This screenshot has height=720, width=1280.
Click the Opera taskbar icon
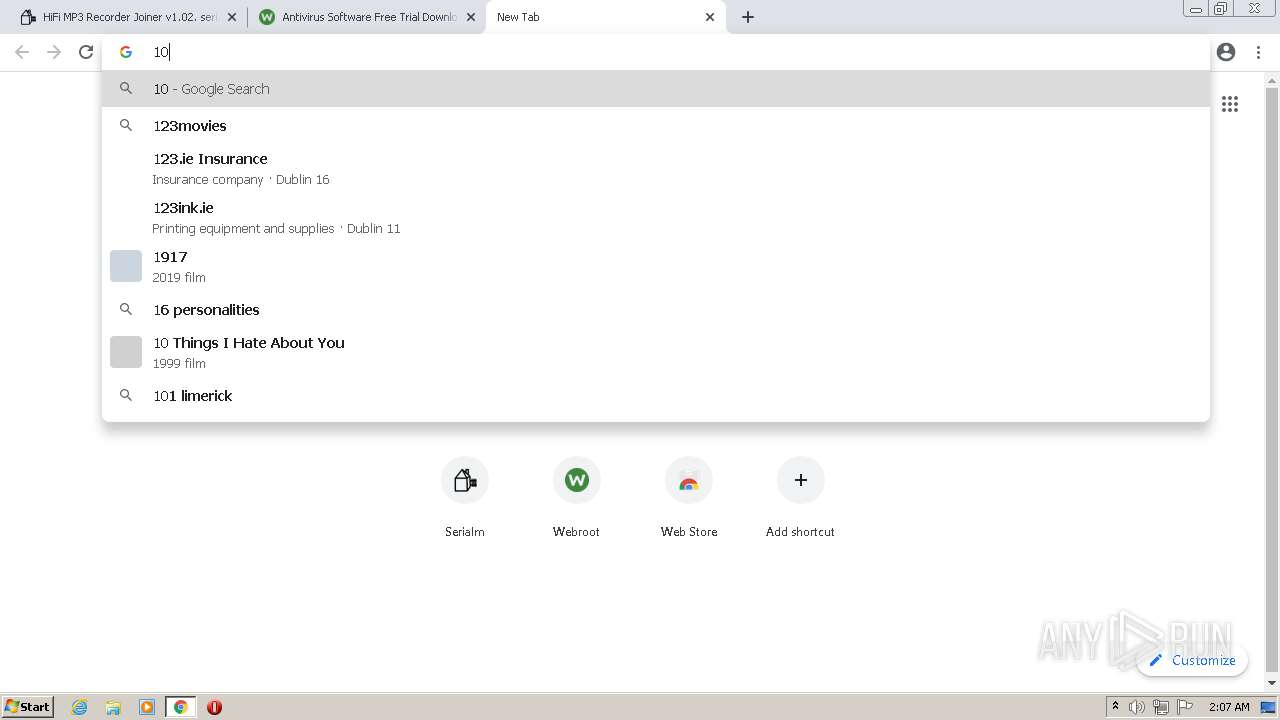214,707
